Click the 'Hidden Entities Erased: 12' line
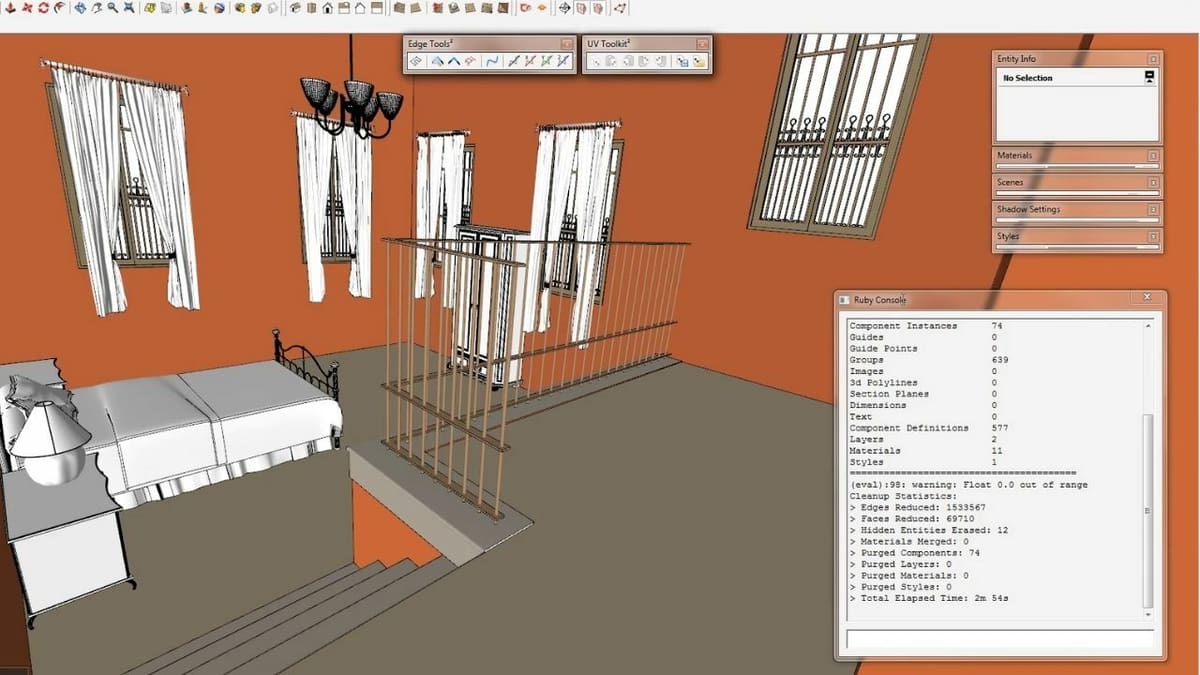The width and height of the screenshot is (1200, 675). tap(928, 530)
